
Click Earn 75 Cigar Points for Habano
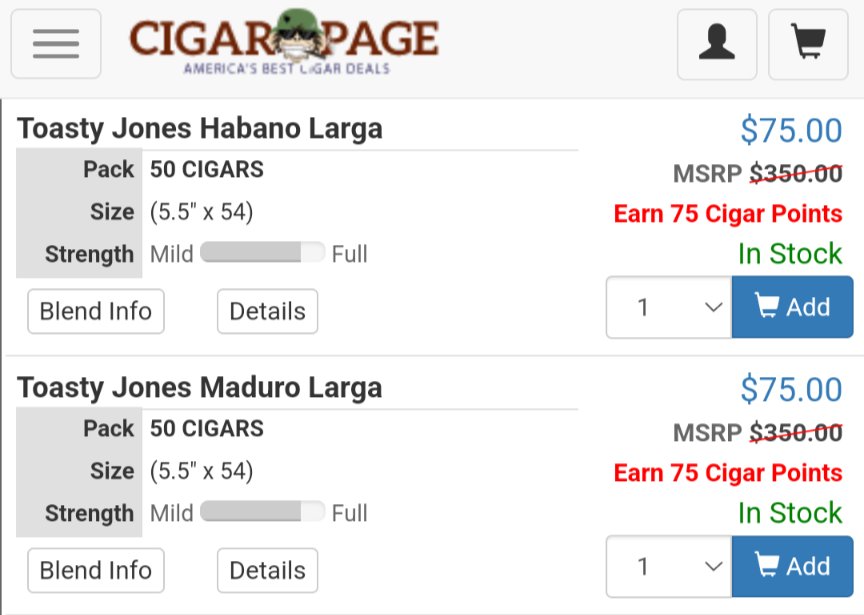tap(728, 214)
